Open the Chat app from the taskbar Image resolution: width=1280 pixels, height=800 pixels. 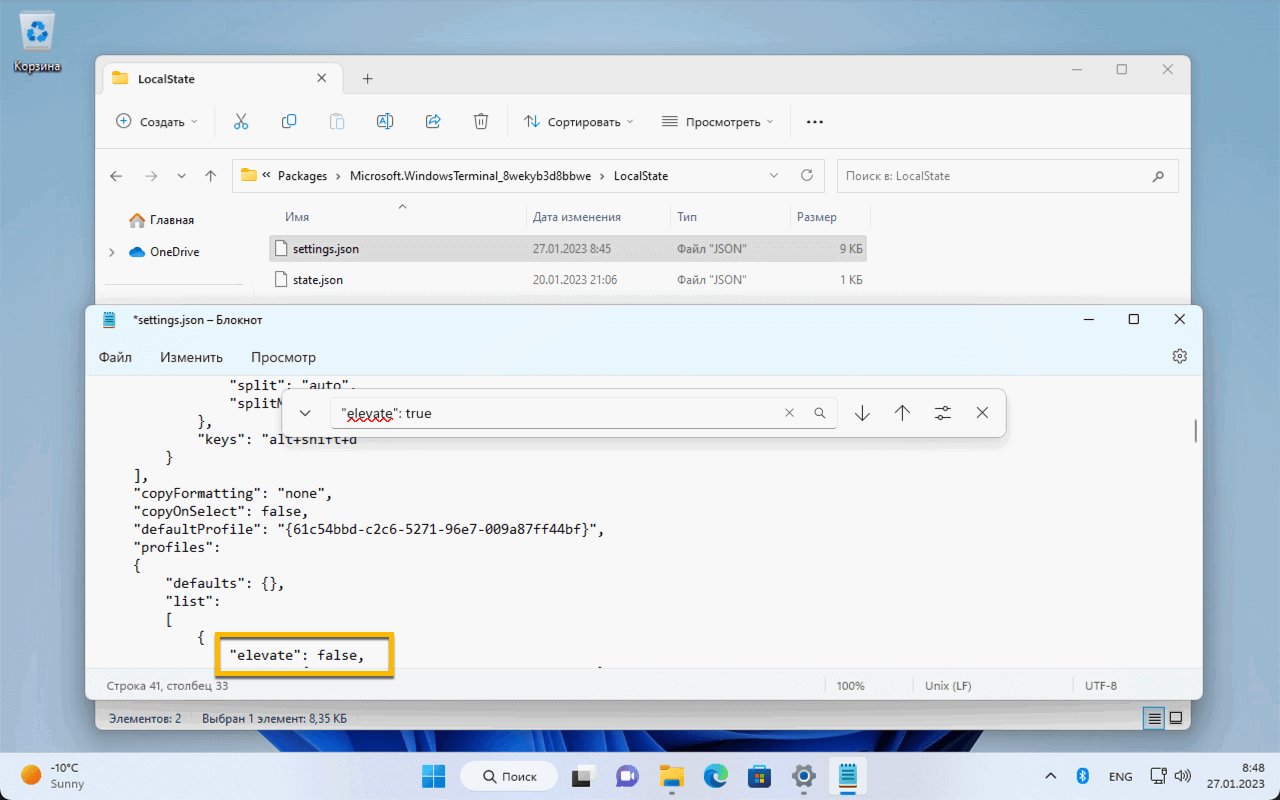[x=627, y=776]
